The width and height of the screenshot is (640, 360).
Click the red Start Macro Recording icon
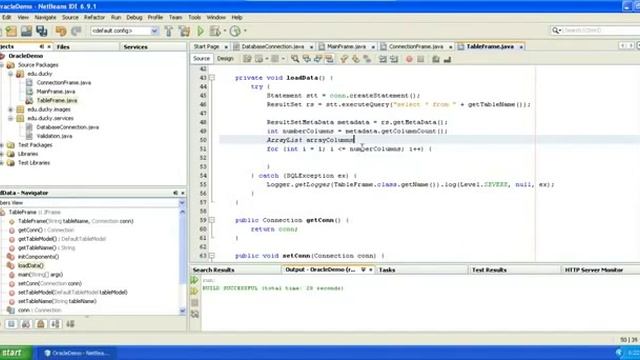tap(409, 59)
